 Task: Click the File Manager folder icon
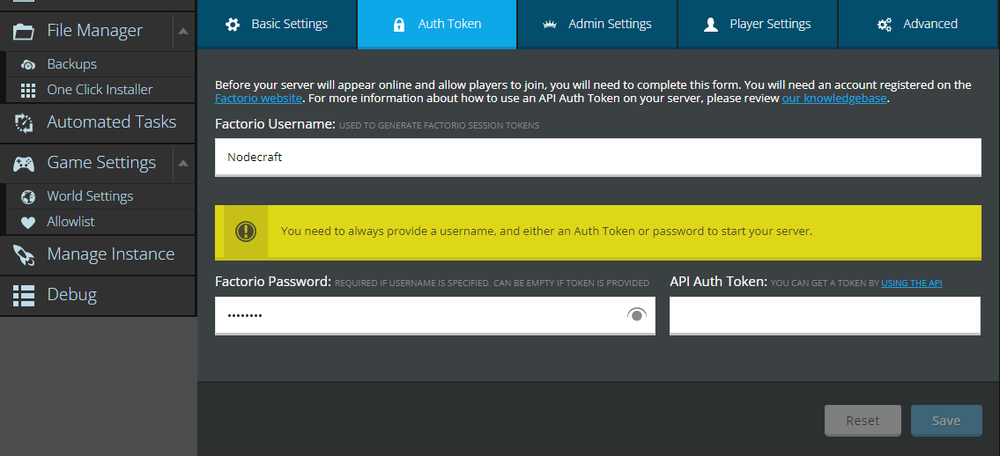(x=24, y=31)
